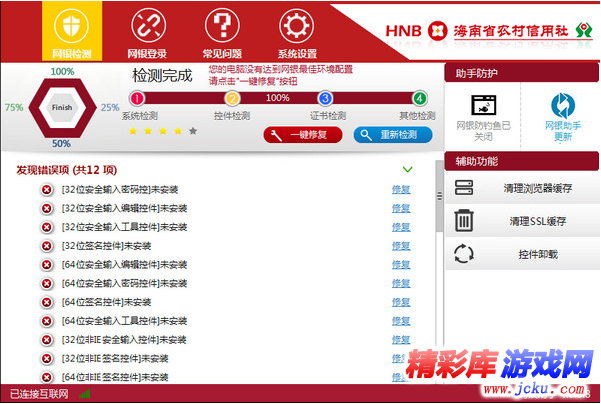
Task: Click the 清理浏览器缓存 icon
Action: [x=464, y=188]
